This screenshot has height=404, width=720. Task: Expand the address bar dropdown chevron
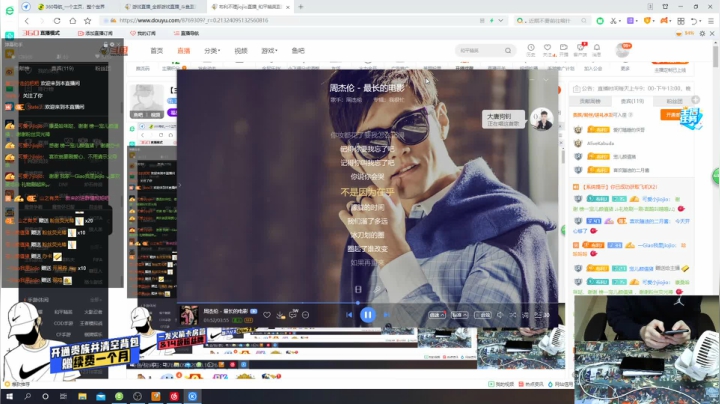point(501,21)
